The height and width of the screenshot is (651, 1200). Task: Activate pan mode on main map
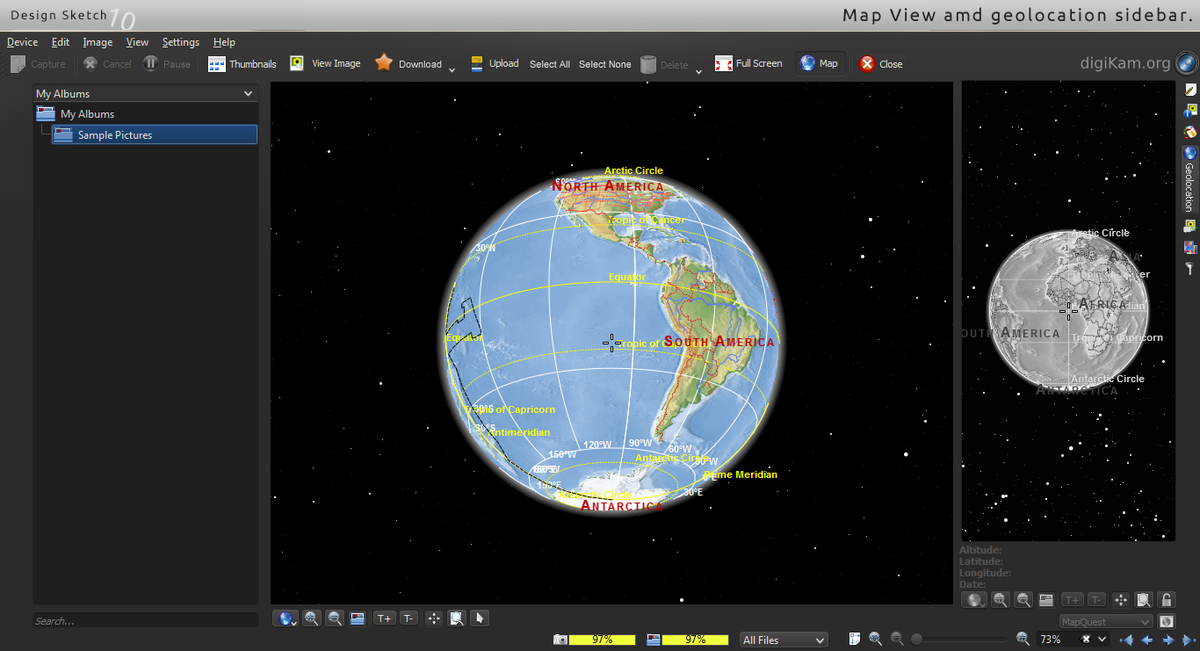point(434,619)
